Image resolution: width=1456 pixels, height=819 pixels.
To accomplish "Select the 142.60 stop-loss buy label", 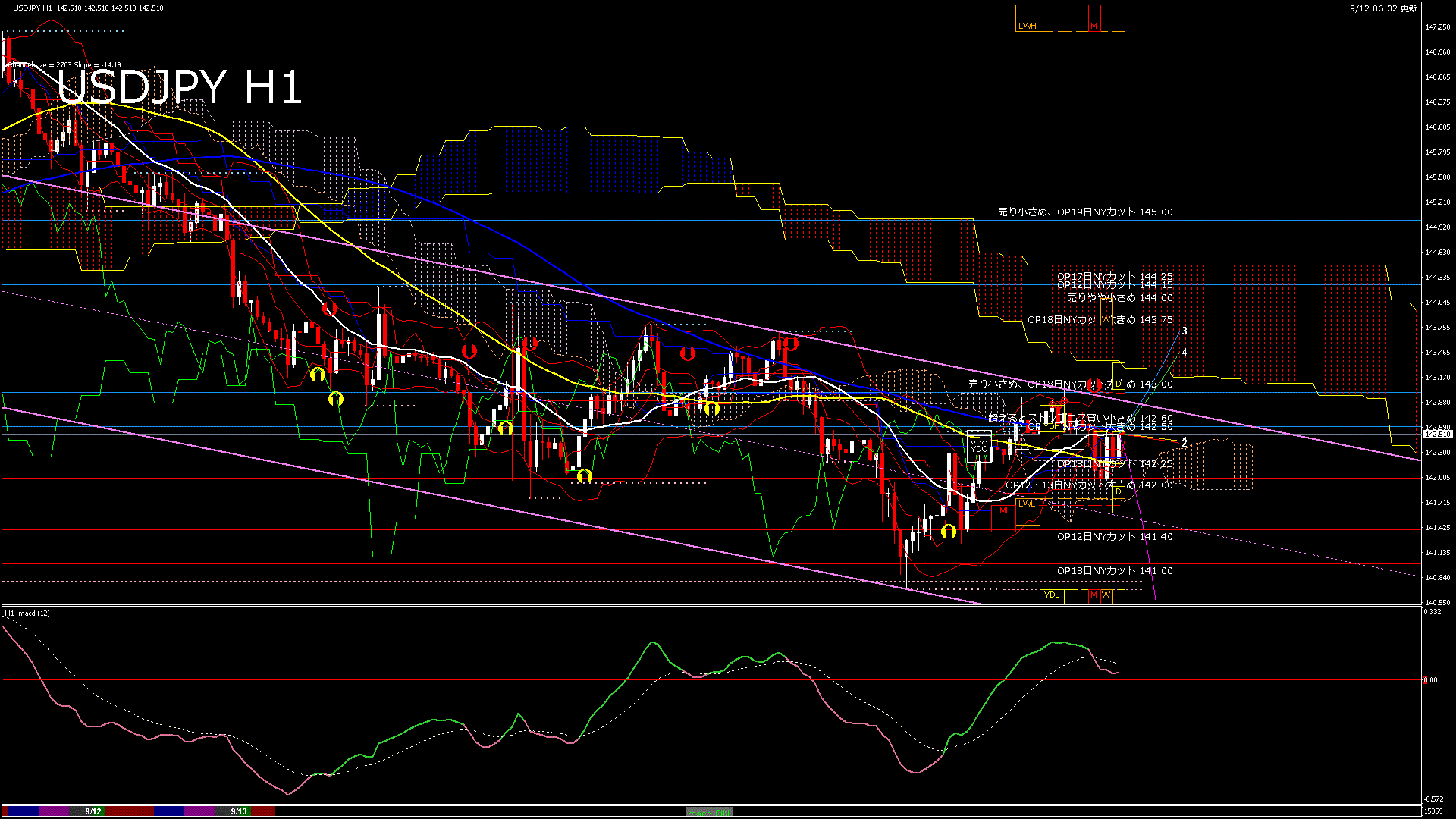I will click(1081, 418).
